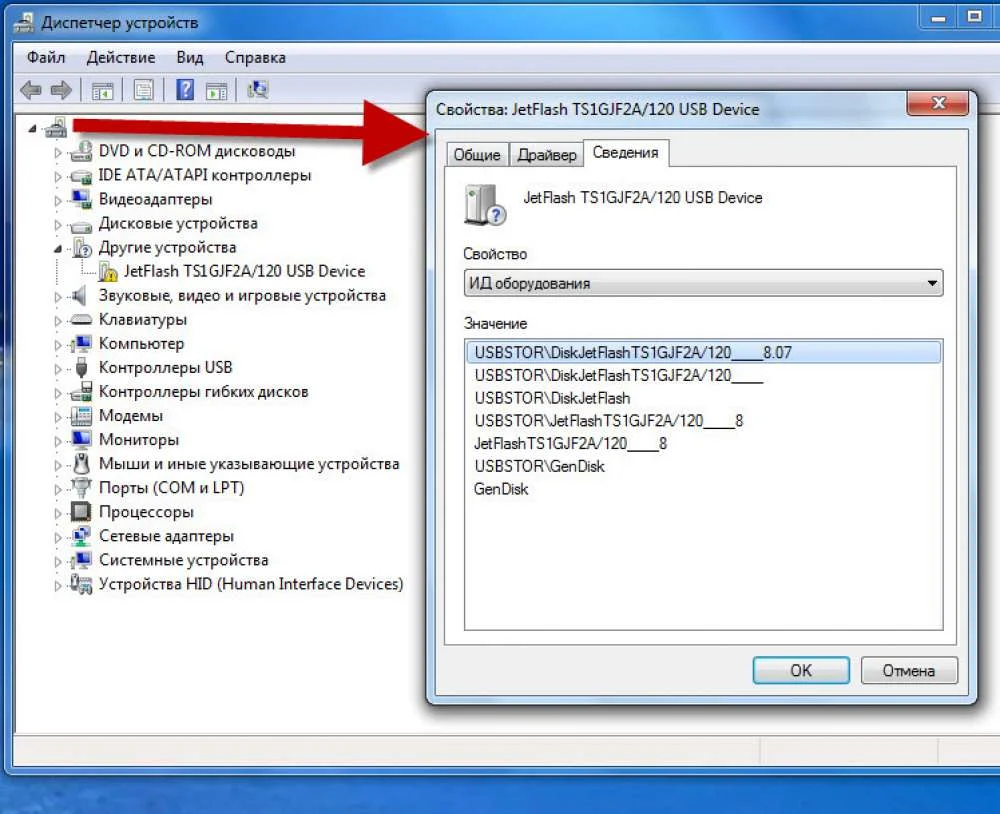
Task: Switch to the Драйвер tab
Action: [x=547, y=155]
